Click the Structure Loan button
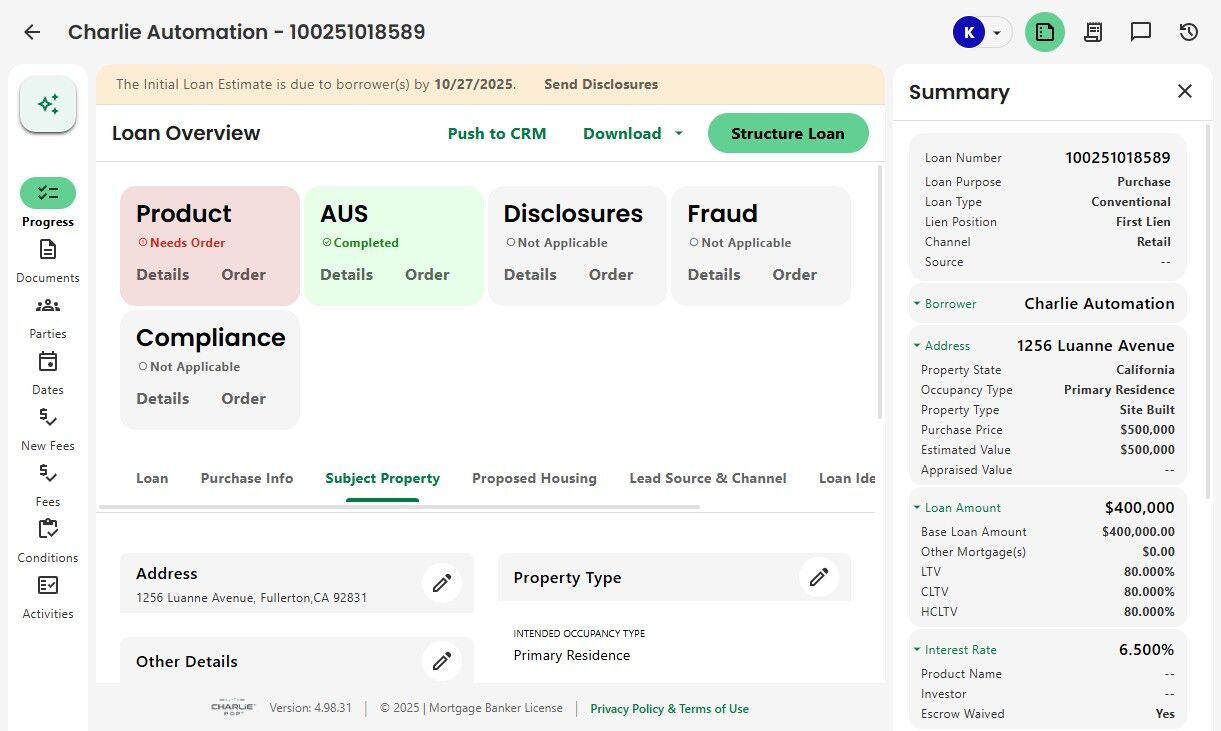The height and width of the screenshot is (731, 1221). (787, 134)
